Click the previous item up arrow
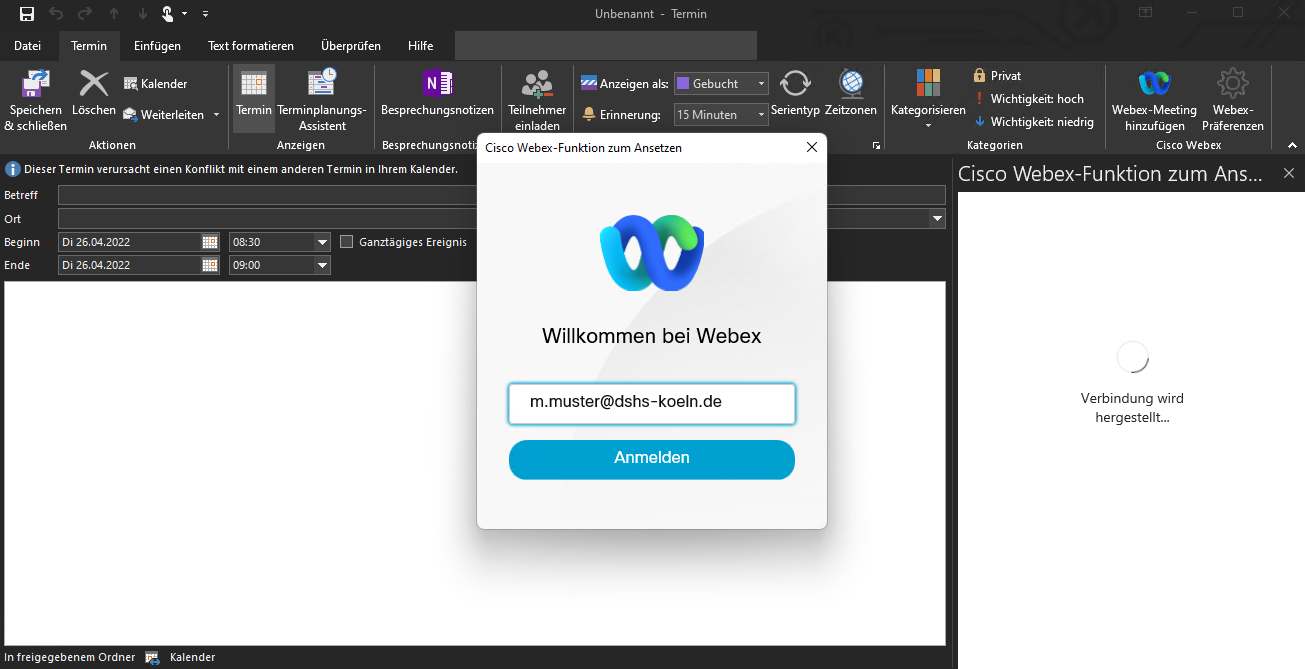The image size is (1305, 669). tap(114, 14)
